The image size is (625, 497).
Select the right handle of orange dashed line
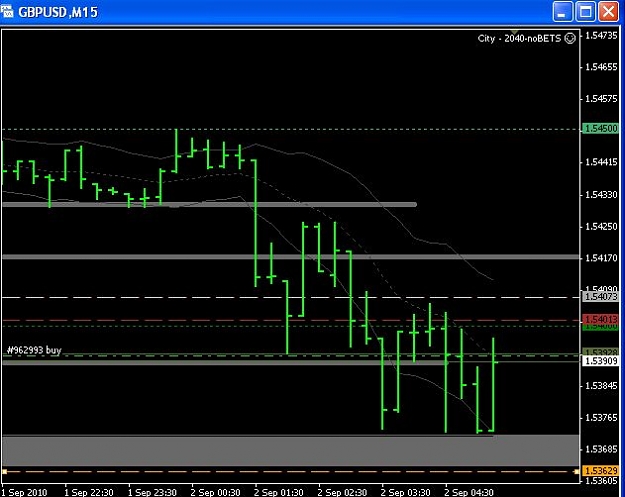[x=576, y=471]
